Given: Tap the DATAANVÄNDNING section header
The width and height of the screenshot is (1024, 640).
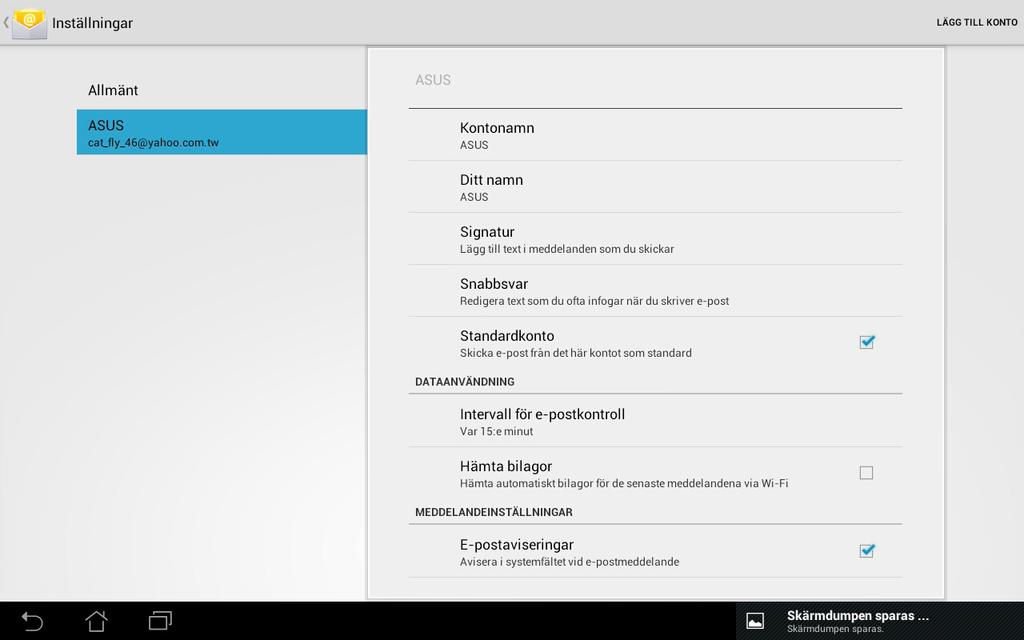Looking at the screenshot, I should pos(465,382).
